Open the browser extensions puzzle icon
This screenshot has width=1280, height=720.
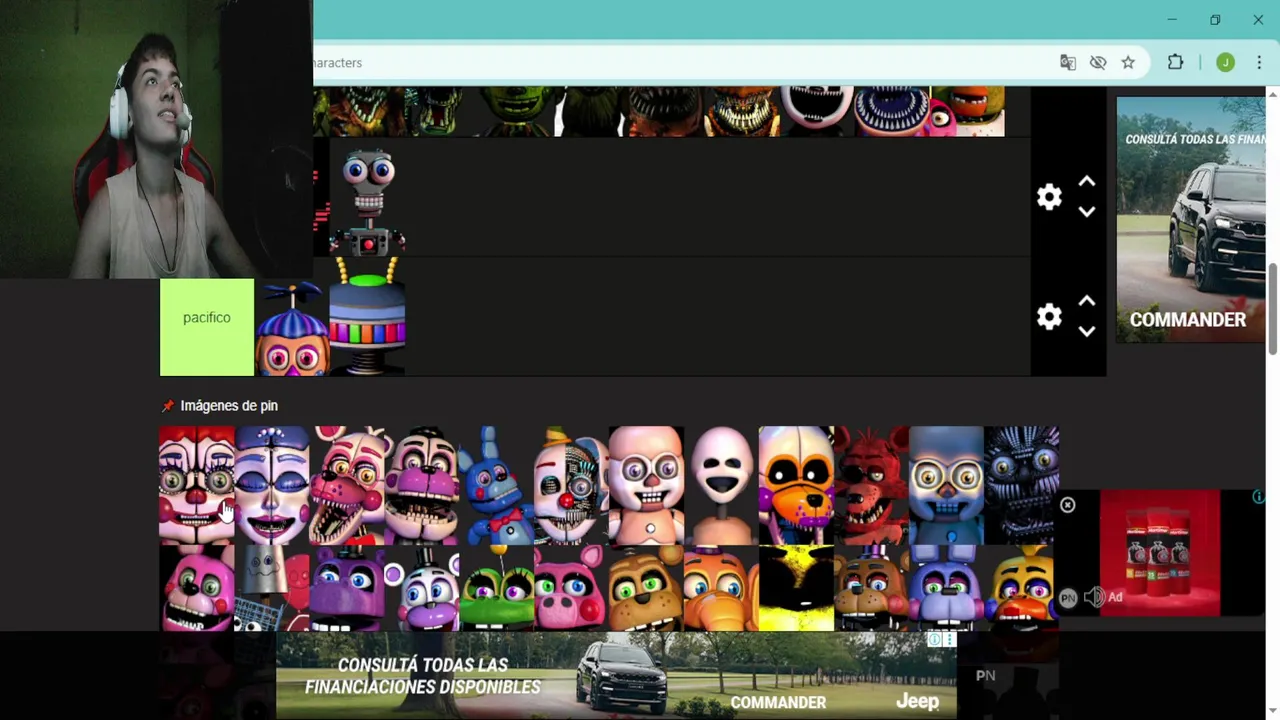[x=1175, y=63]
